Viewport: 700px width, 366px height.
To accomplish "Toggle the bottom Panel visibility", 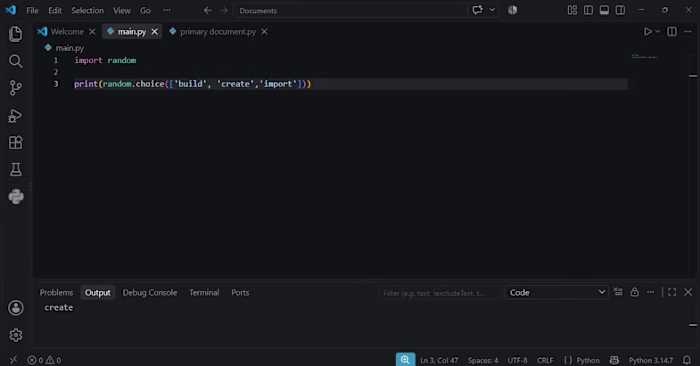I will point(604,10).
